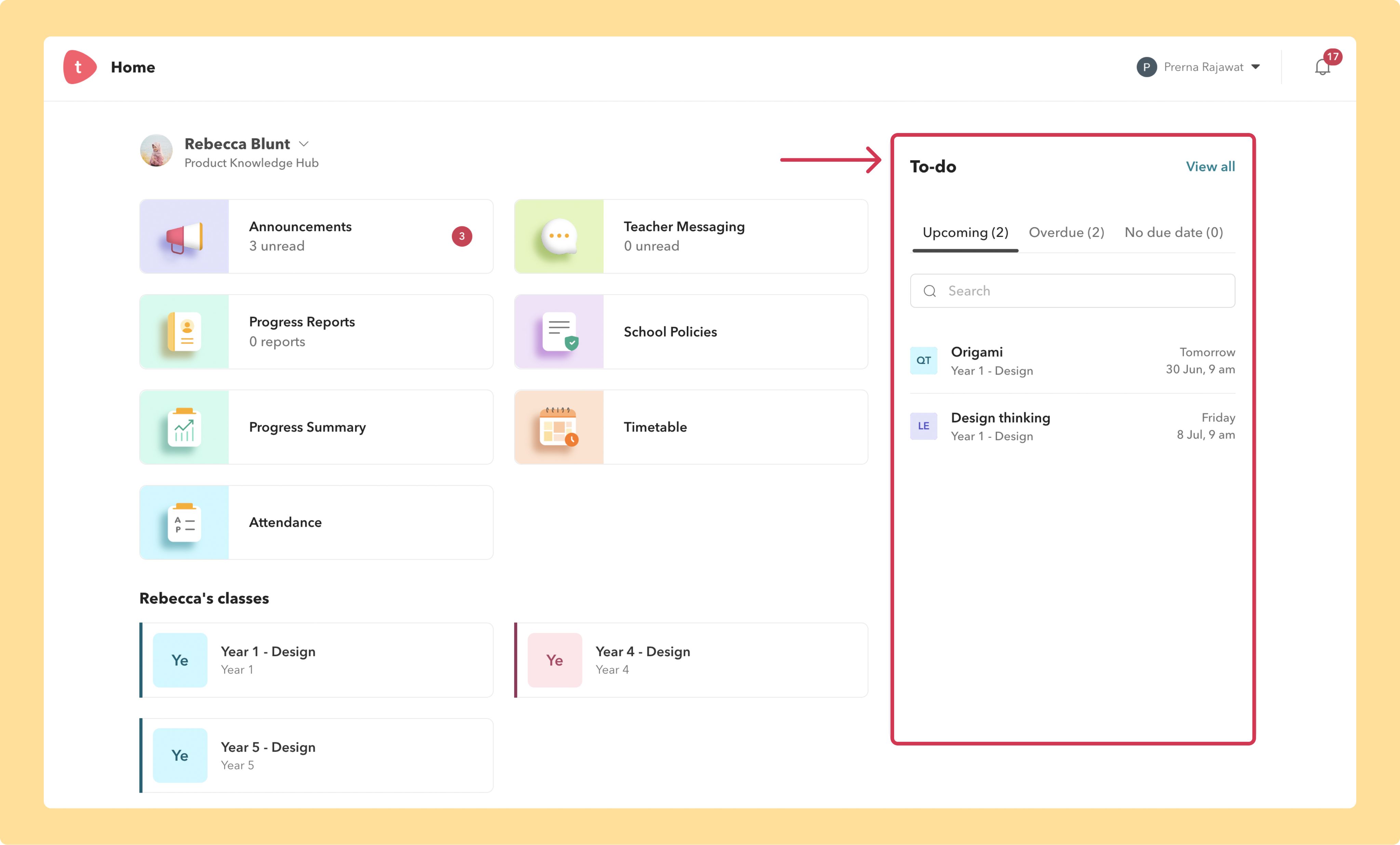Screen dimensions: 1400x845
Task: Click the LE icon beside Design thinking
Action: point(924,426)
